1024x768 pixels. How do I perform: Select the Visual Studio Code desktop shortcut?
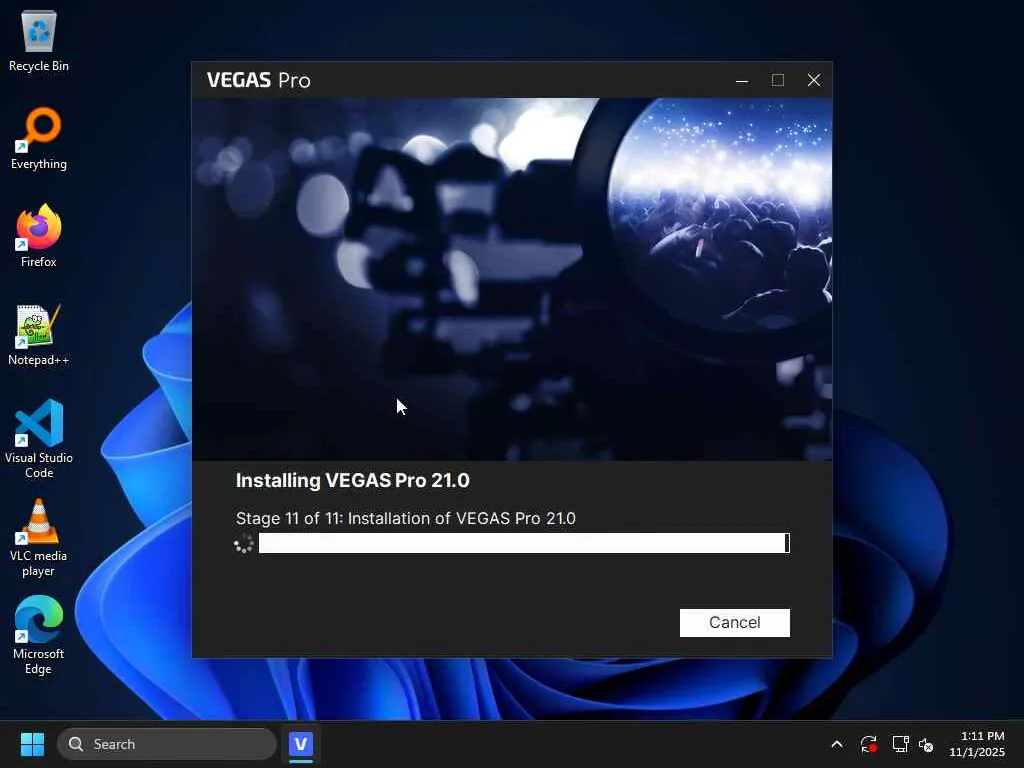coord(39,439)
